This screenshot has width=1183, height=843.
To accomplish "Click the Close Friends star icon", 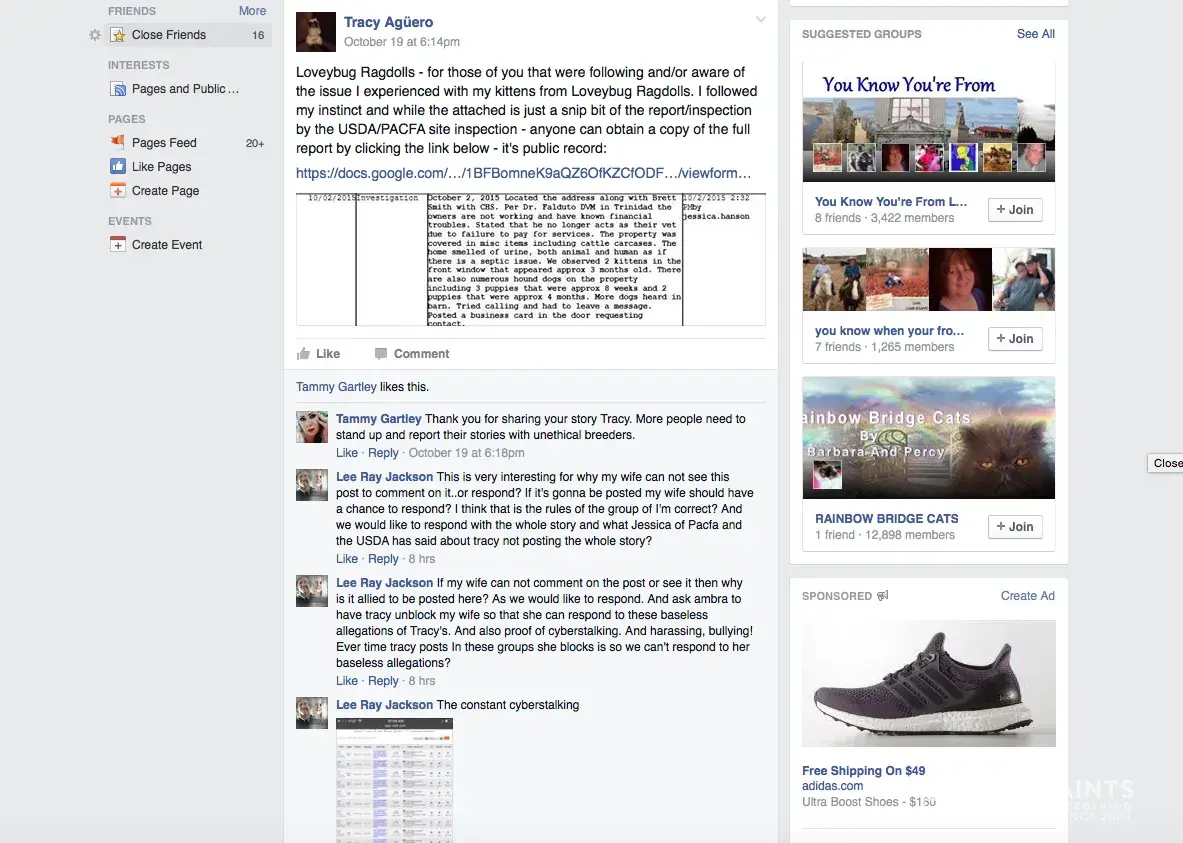I will pos(118,35).
